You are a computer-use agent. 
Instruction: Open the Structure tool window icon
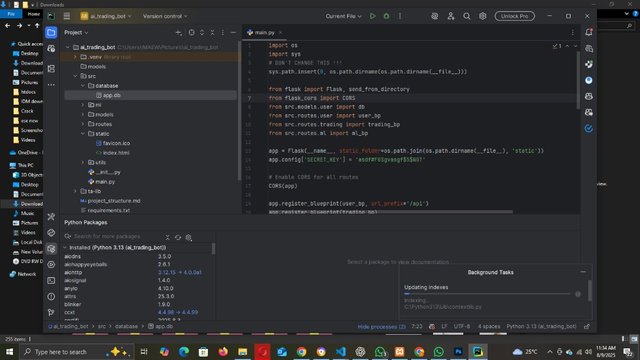point(51,69)
